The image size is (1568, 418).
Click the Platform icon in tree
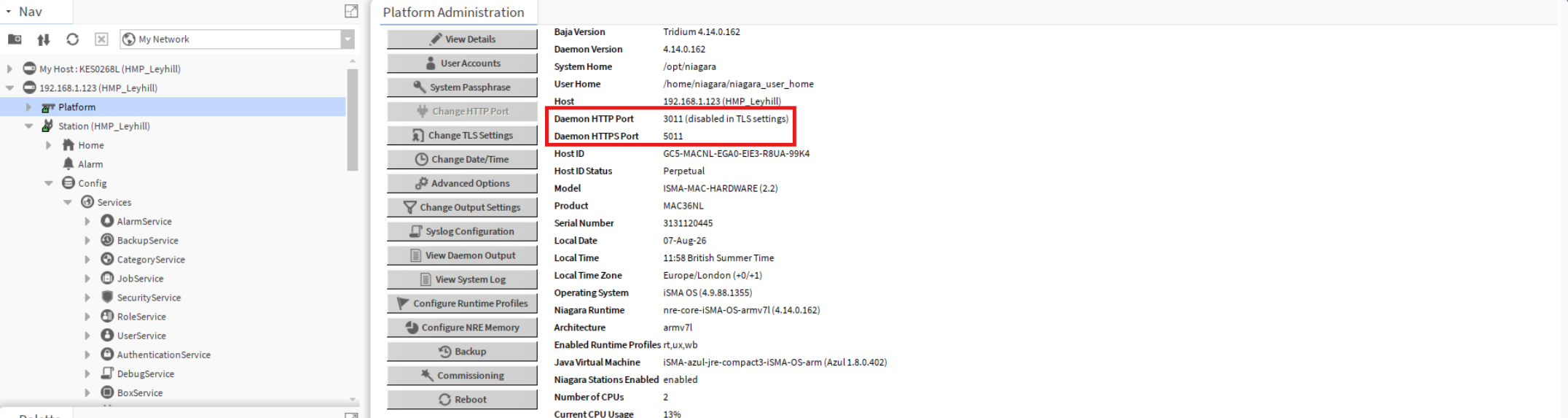point(48,107)
